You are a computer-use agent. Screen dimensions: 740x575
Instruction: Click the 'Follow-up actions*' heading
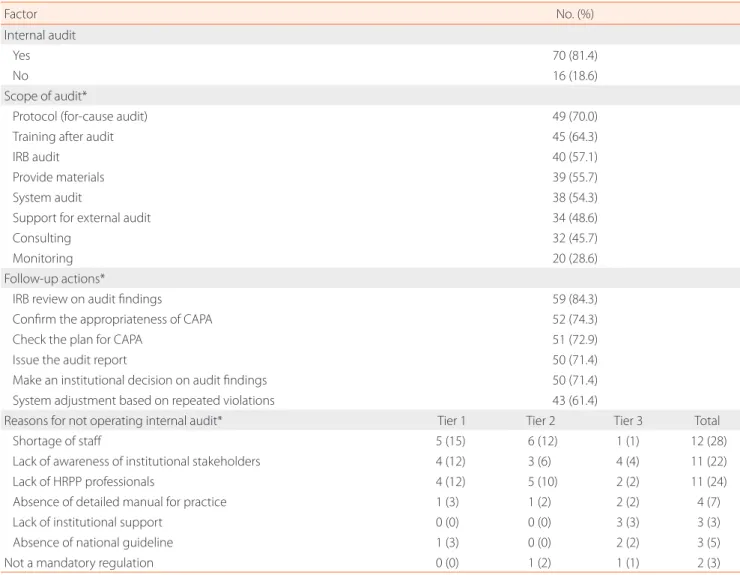pyautogui.click(x=54, y=279)
